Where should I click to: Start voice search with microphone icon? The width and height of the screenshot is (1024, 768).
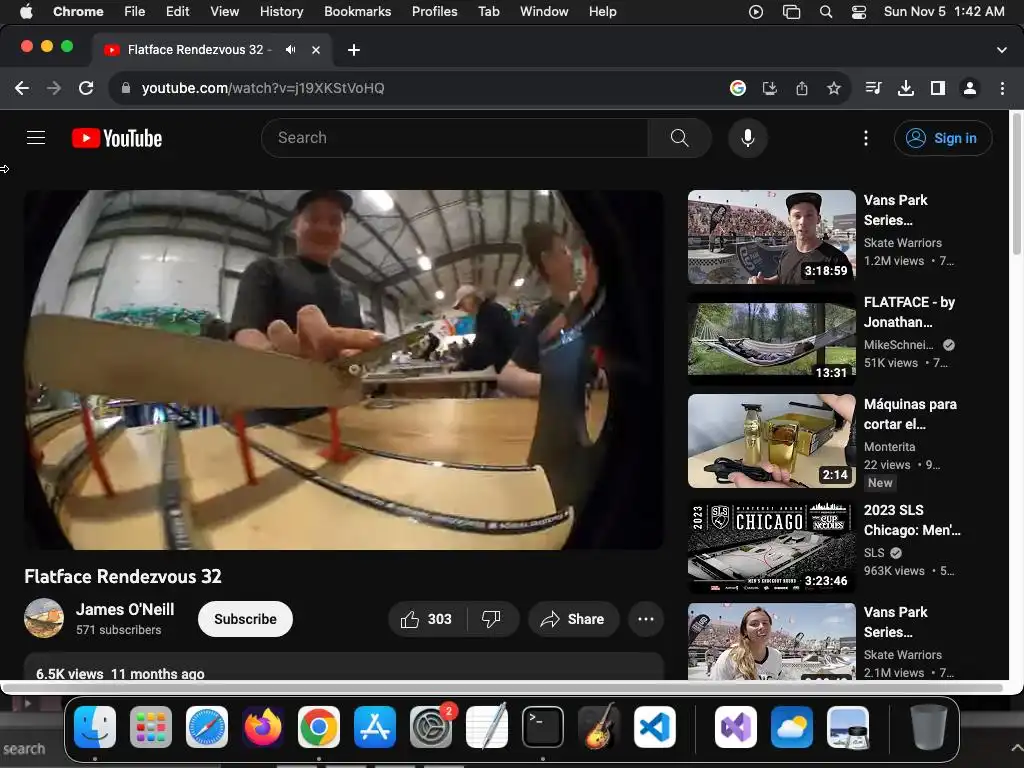(x=748, y=138)
